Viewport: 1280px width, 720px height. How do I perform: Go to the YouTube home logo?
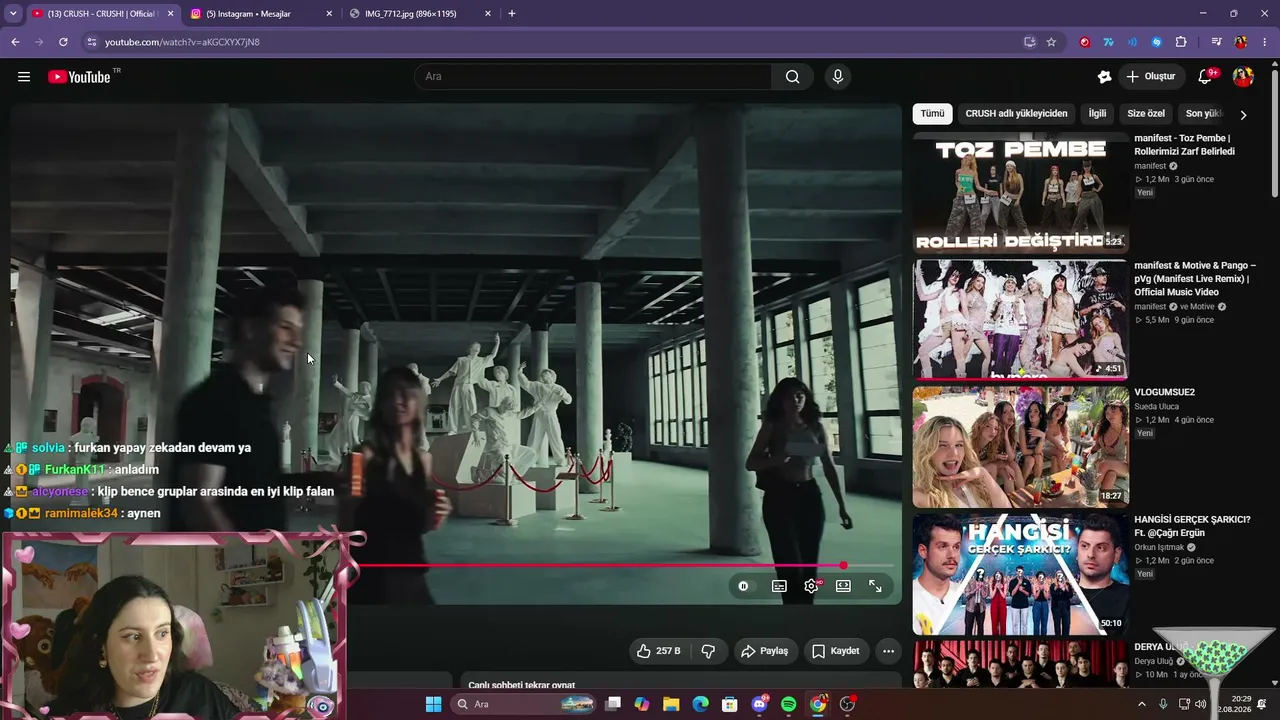[79, 77]
